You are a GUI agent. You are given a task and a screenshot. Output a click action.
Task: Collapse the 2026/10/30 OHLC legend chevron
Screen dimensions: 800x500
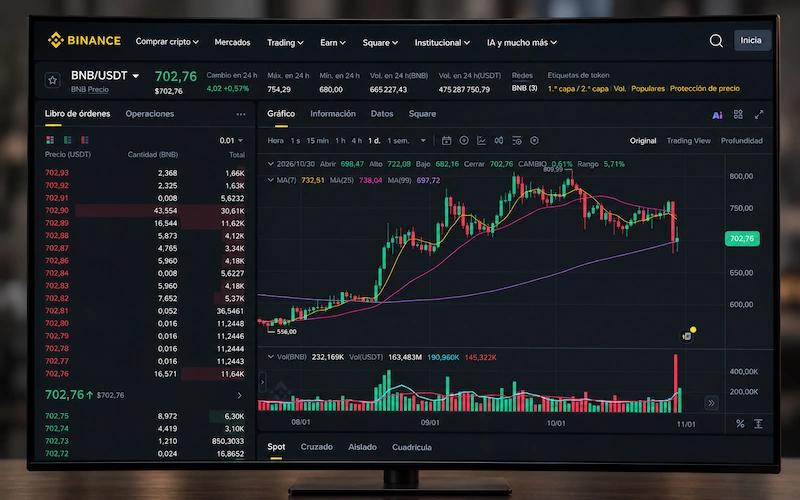[x=270, y=164]
